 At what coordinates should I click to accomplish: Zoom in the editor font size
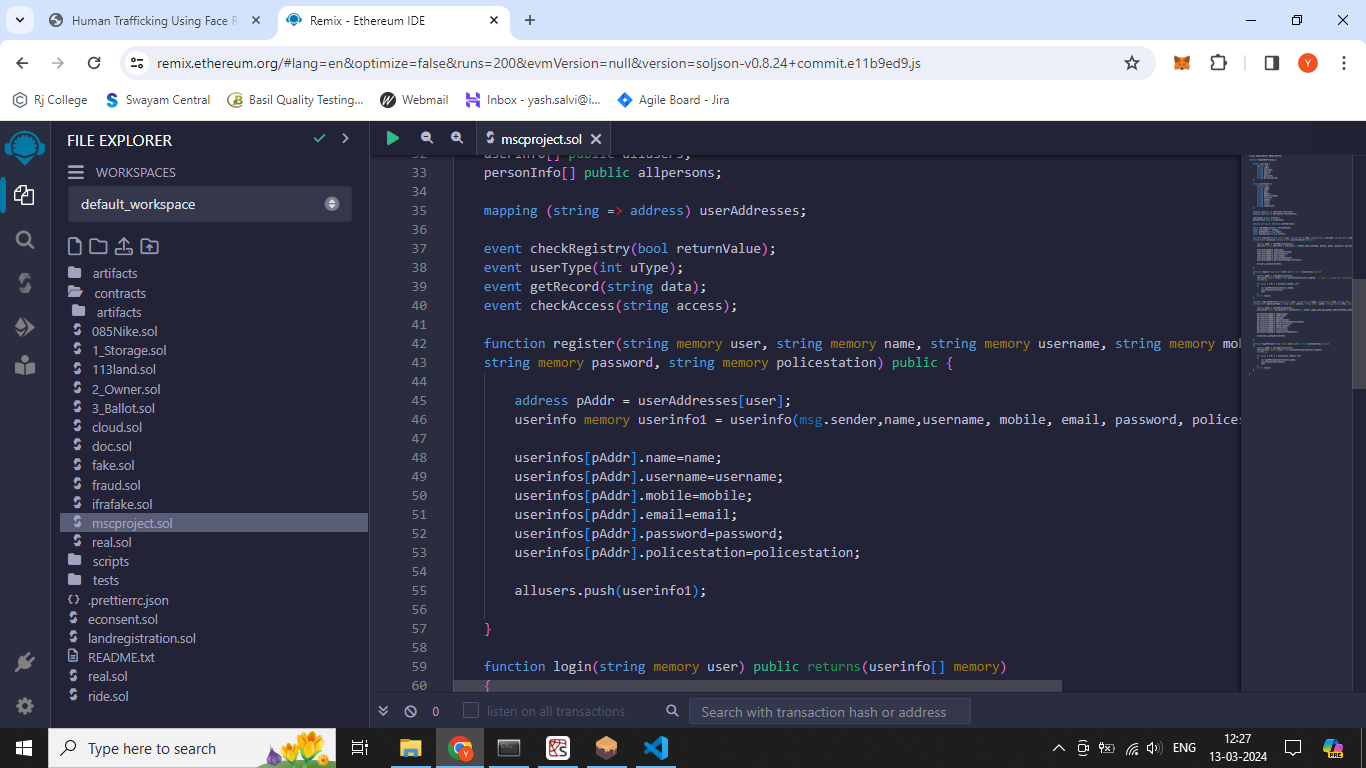tap(457, 139)
